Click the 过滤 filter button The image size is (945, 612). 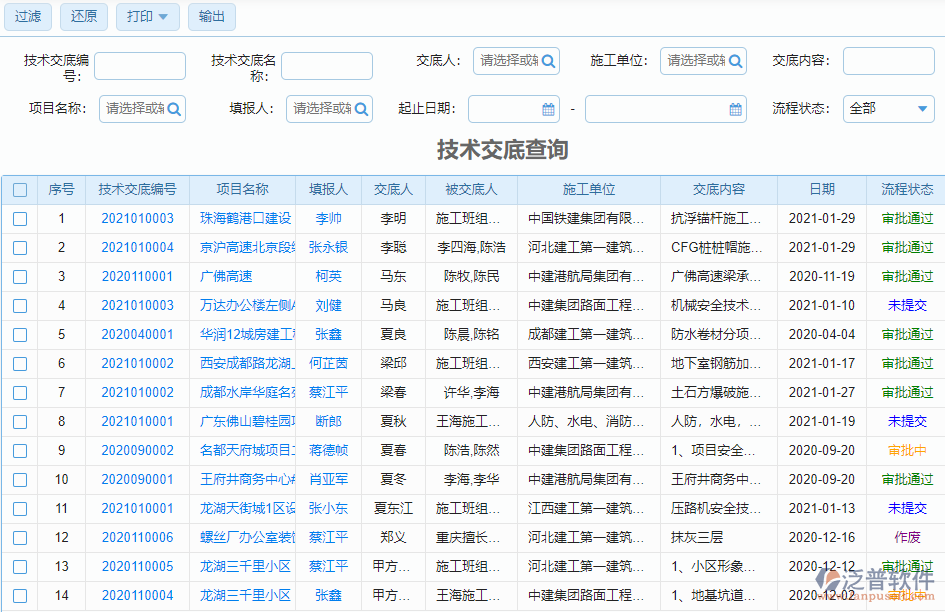pos(27,17)
